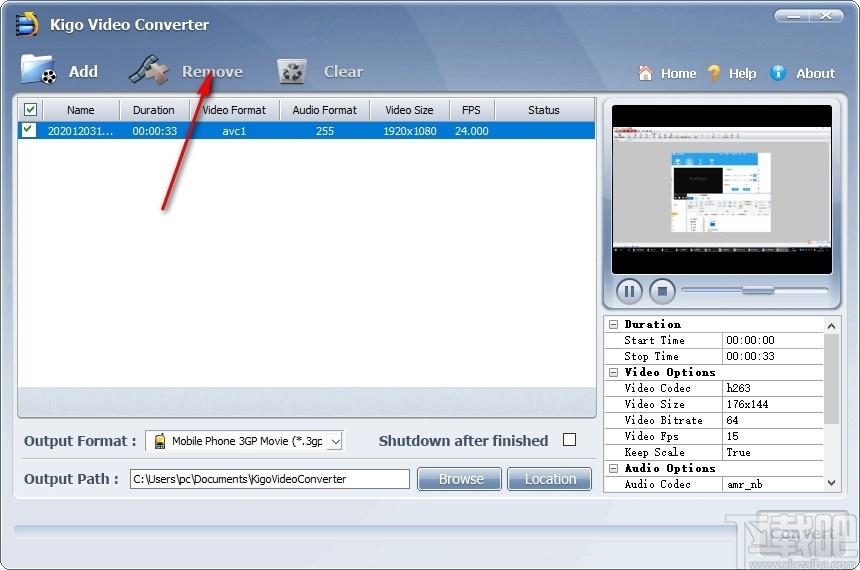The height and width of the screenshot is (570, 860).
Task: Click the Video Format column header
Action: 234,110
